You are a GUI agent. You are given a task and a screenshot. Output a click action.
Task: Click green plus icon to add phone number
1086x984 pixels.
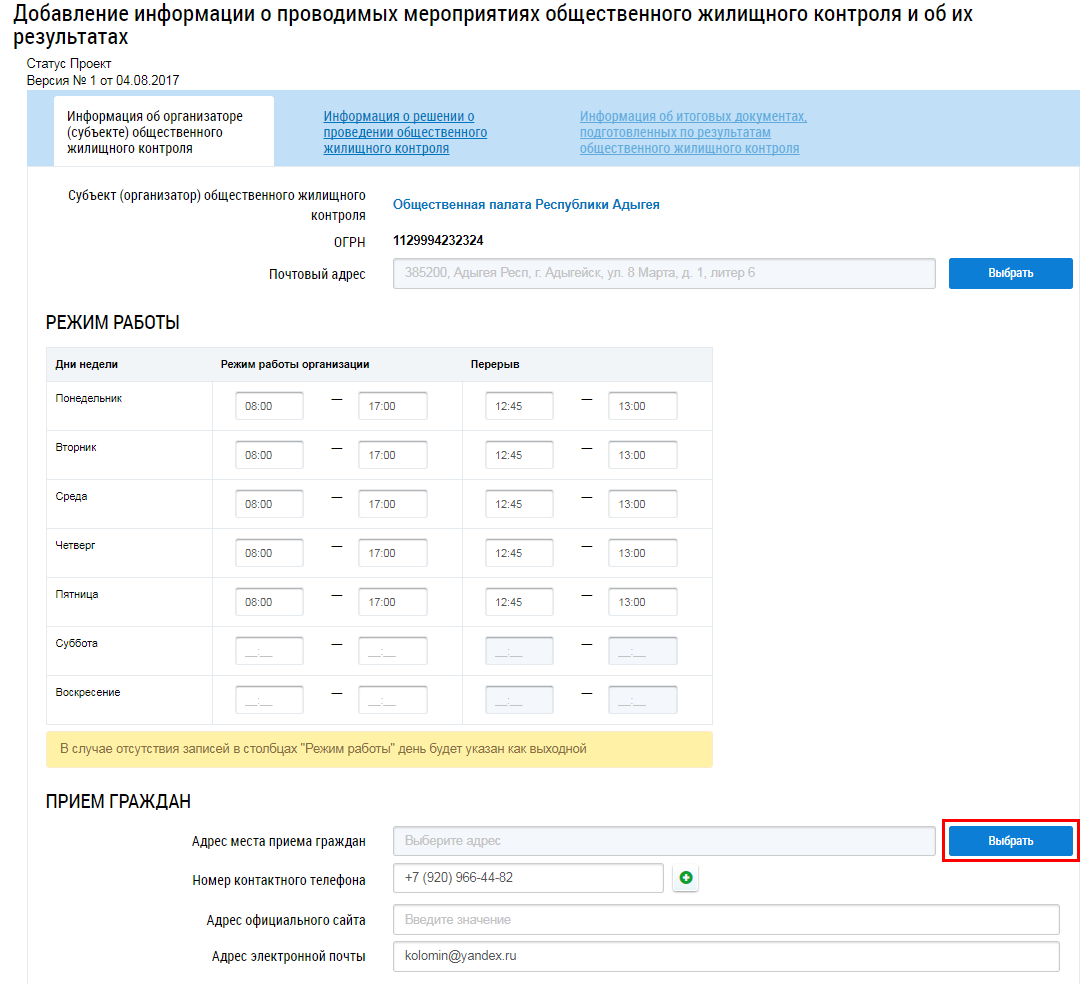pos(686,878)
